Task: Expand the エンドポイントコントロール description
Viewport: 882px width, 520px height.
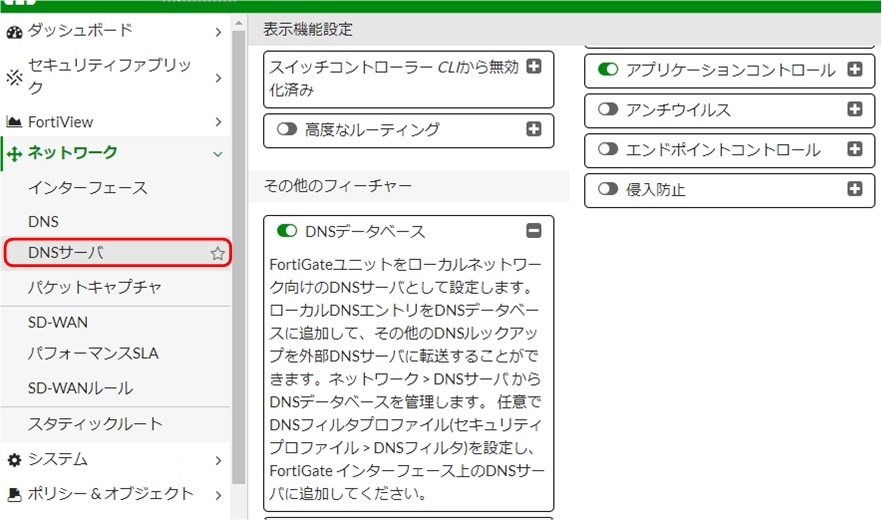Action: coord(855,149)
